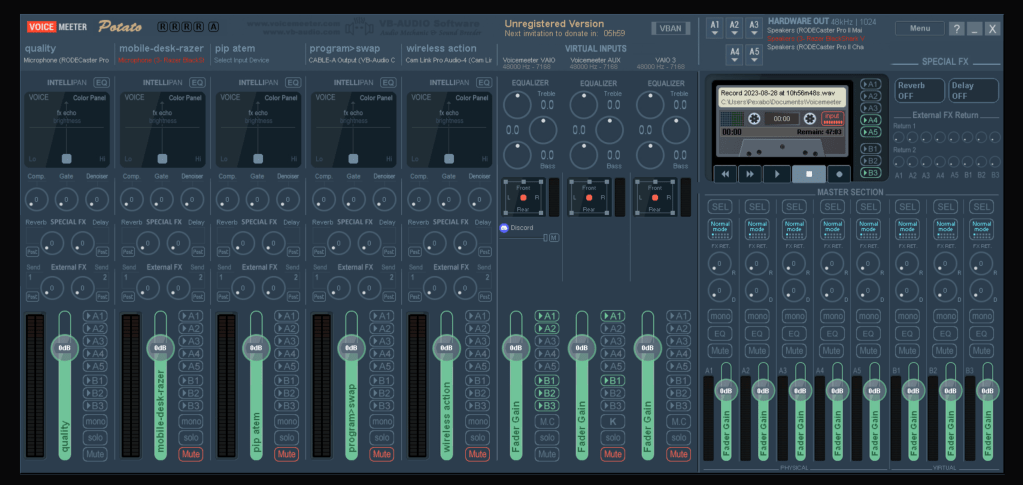Click the Delay knob on mobile-desk-razer strip
Image resolution: width=1023 pixels, height=485 pixels.
[178, 243]
